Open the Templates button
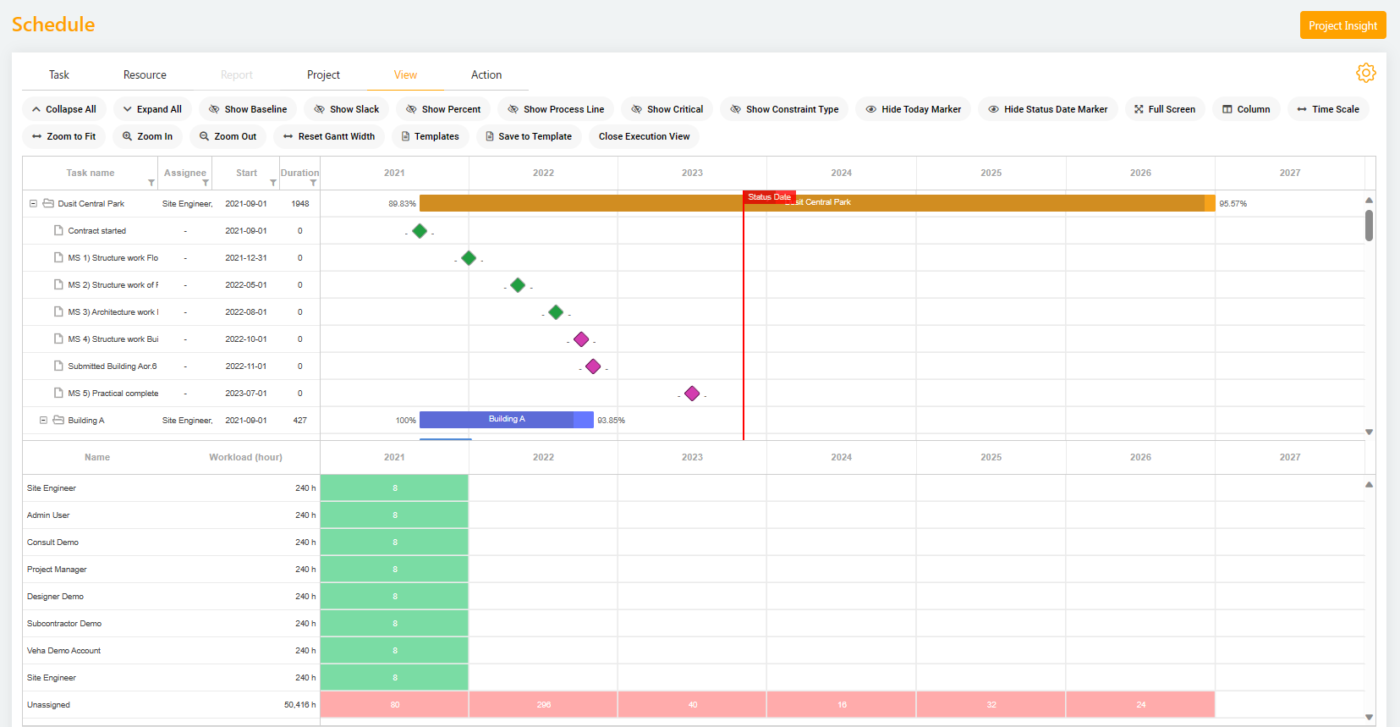Viewport: 1400px width, 727px height. [430, 136]
